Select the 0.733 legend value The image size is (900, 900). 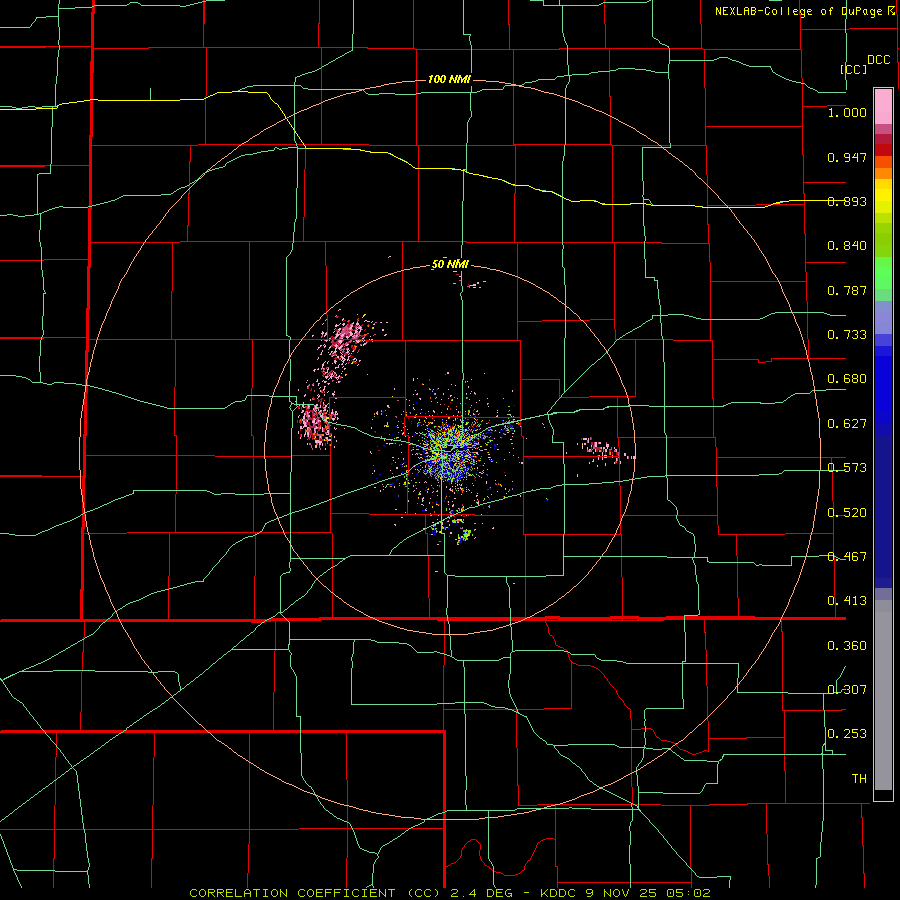[847, 335]
